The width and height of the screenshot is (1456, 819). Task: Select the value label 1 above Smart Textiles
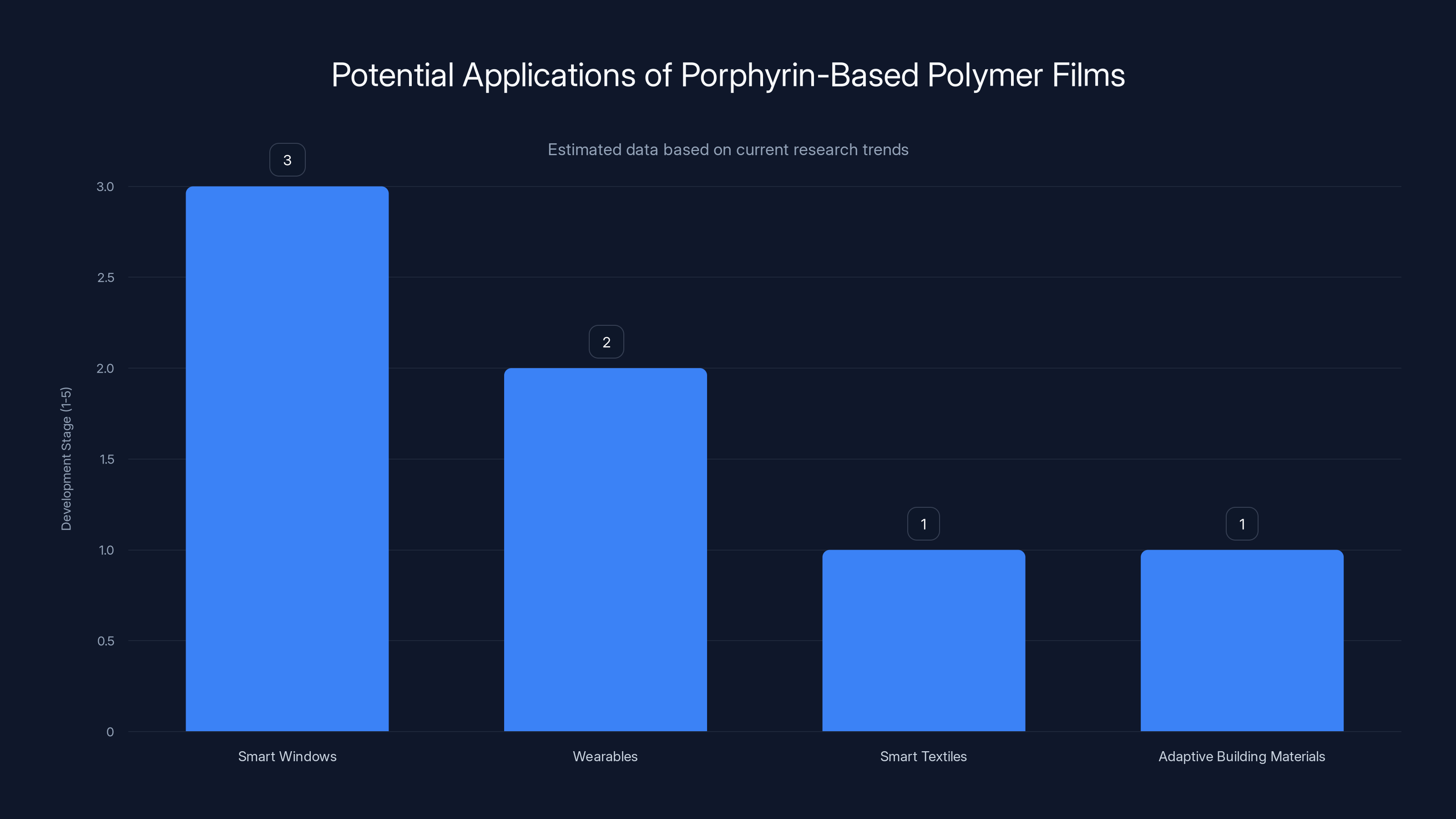tap(924, 524)
